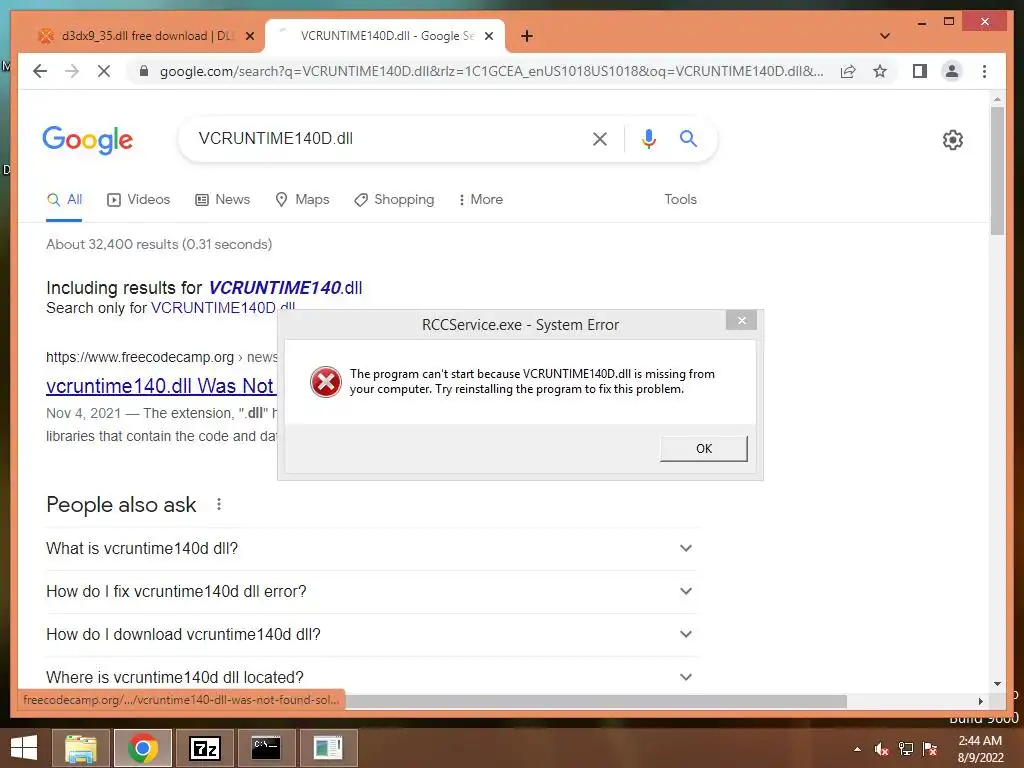Screen dimensions: 1024x768
Task: Click the red error icon in dialog
Action: [x=325, y=382]
